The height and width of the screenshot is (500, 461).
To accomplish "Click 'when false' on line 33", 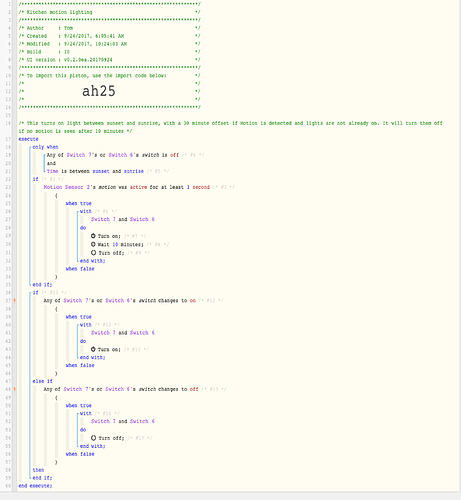I will tap(80, 269).
